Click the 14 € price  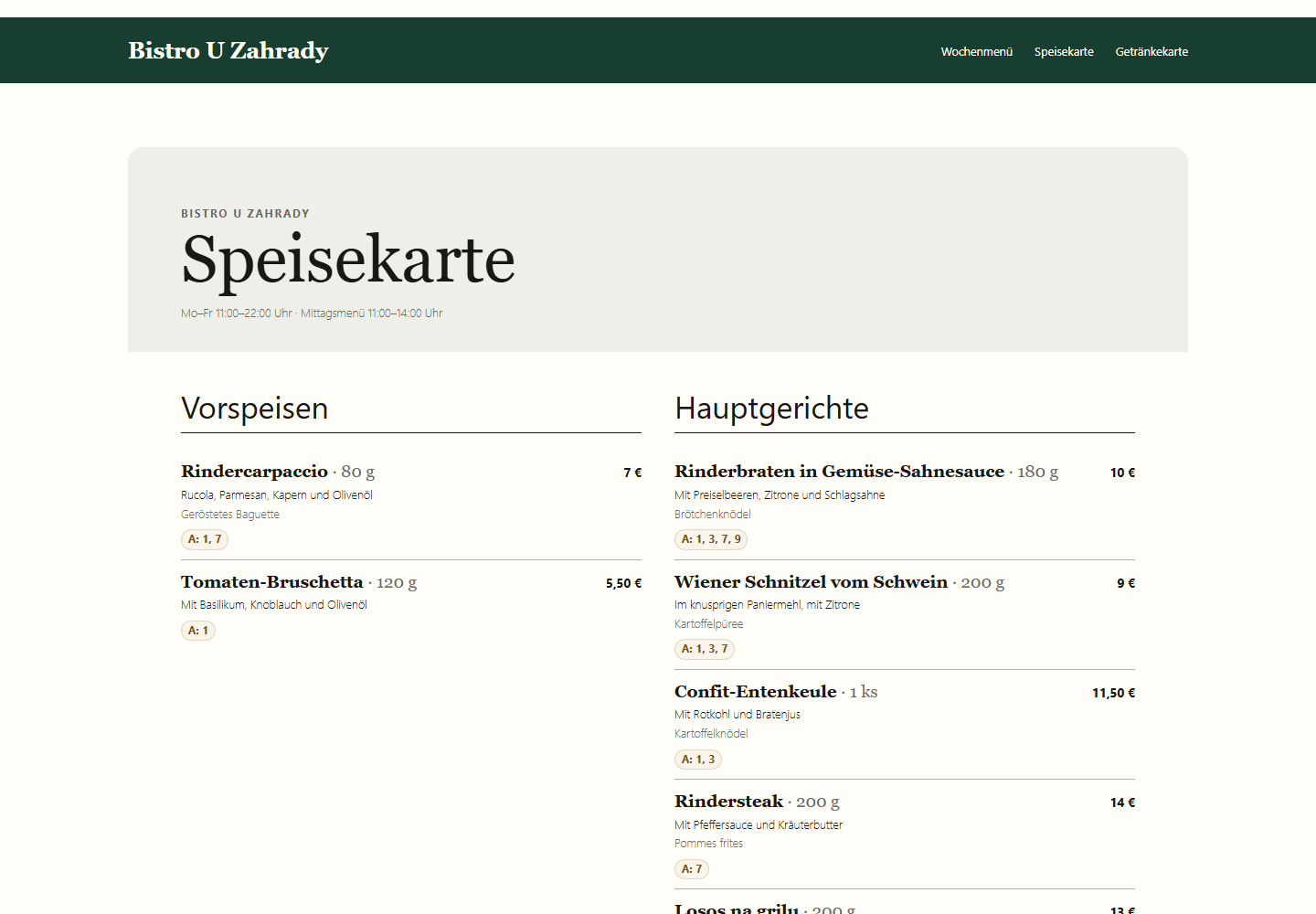pos(1122,802)
